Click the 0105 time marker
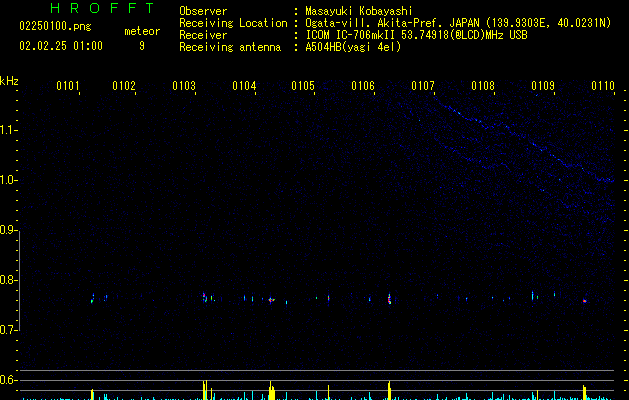 pyautogui.click(x=303, y=86)
